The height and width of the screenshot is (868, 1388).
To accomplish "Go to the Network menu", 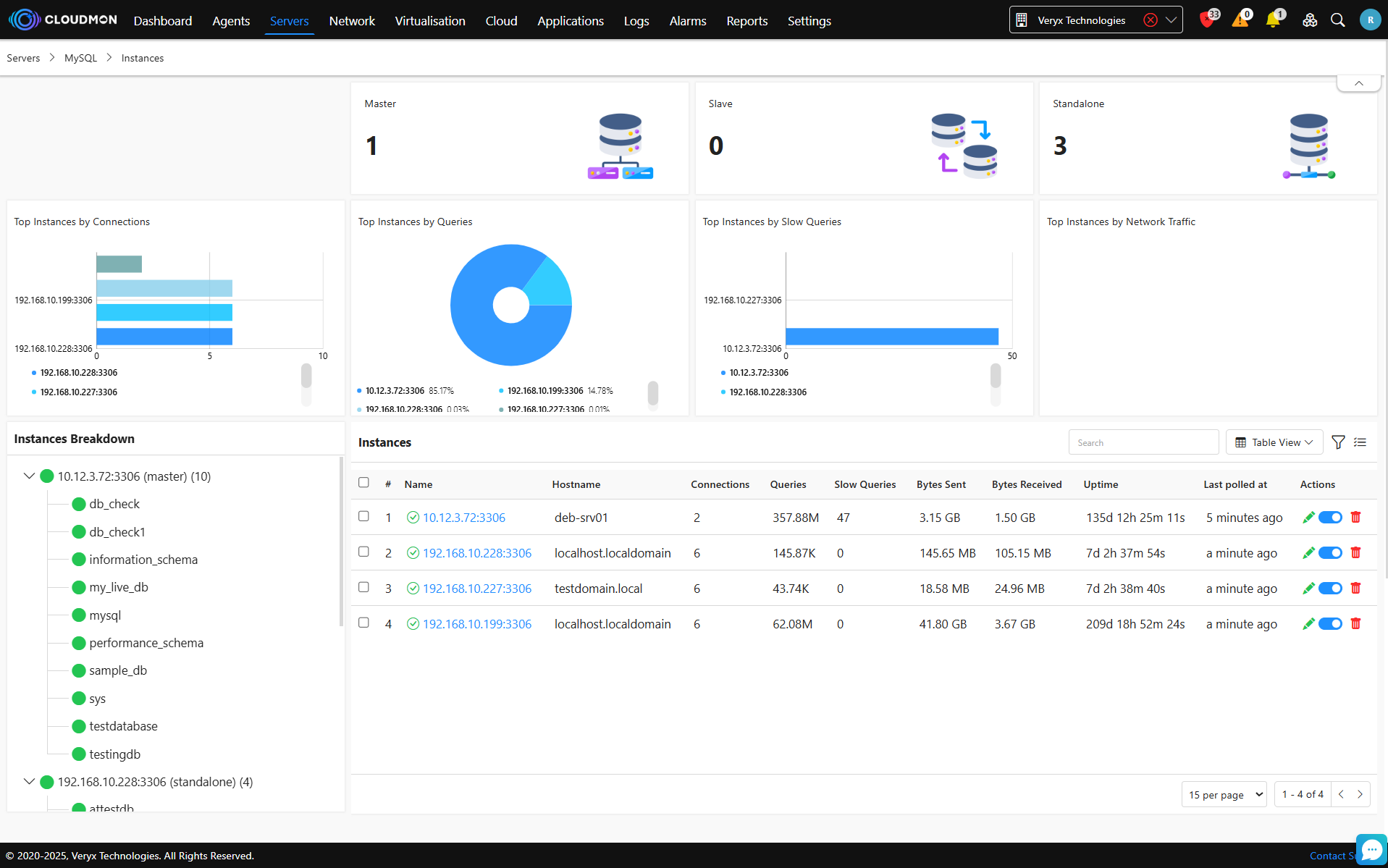I will click(x=352, y=21).
